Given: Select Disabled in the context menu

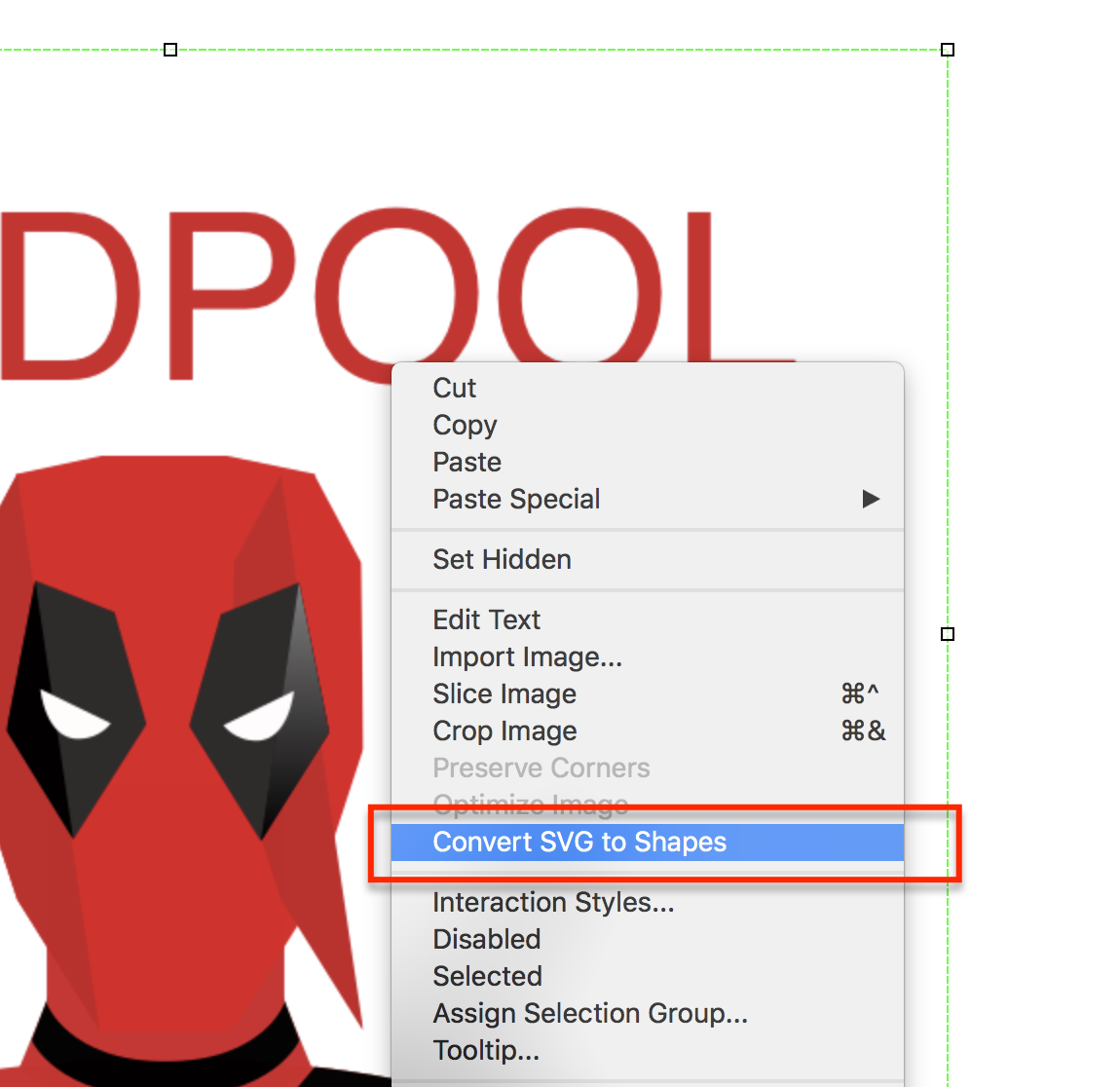Looking at the screenshot, I should tap(647, 940).
